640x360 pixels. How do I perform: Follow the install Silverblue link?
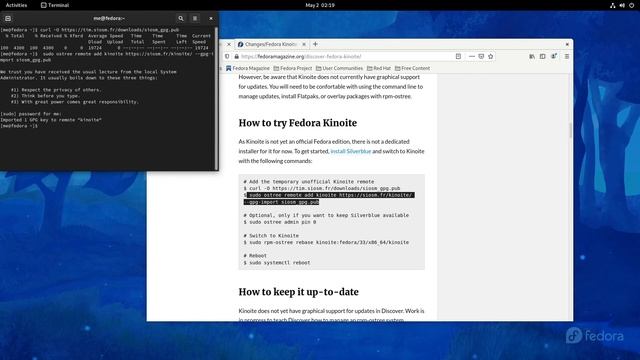pyautogui.click(x=351, y=151)
